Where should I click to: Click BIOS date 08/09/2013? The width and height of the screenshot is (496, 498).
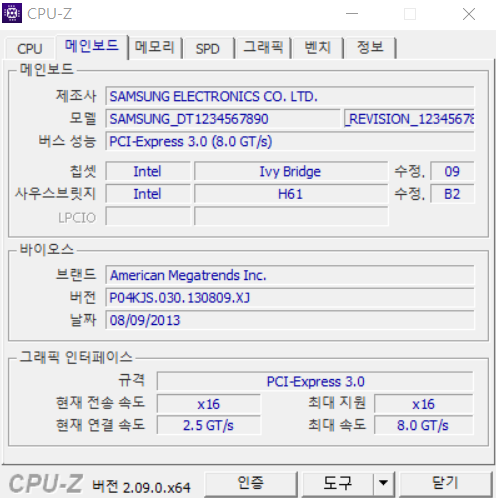tap(290, 320)
